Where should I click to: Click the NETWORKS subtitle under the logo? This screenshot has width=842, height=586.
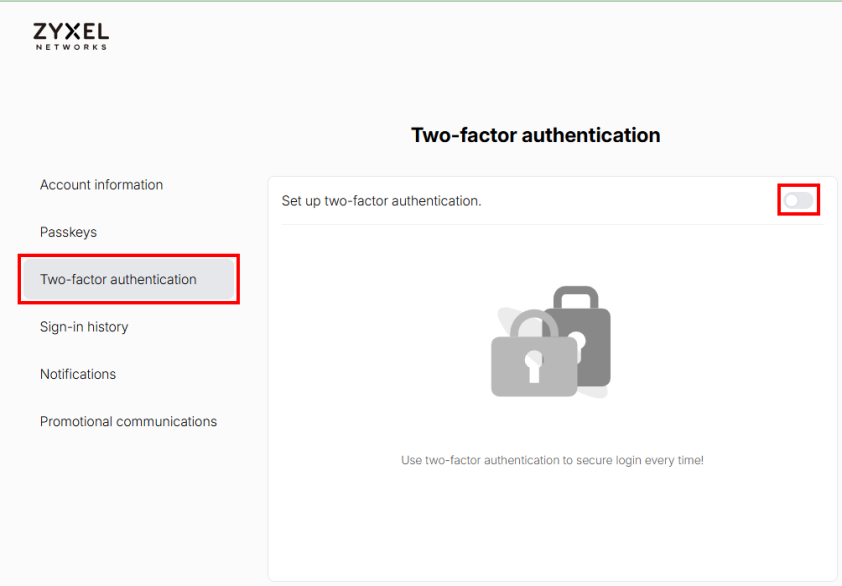[x=71, y=47]
